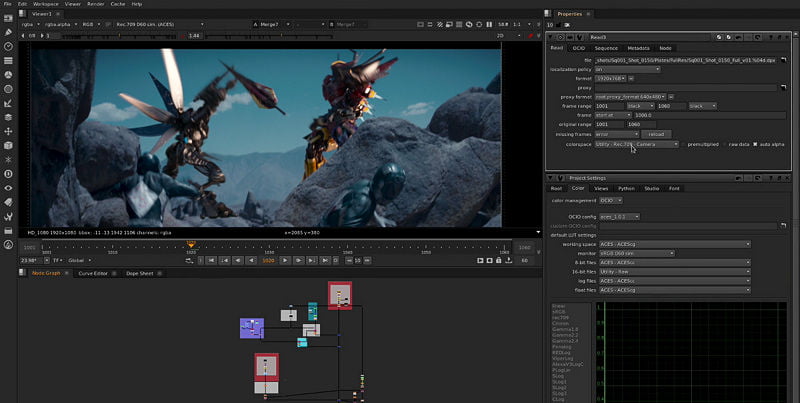
Task: Open the Views nodes eye icon
Action: tap(8, 188)
